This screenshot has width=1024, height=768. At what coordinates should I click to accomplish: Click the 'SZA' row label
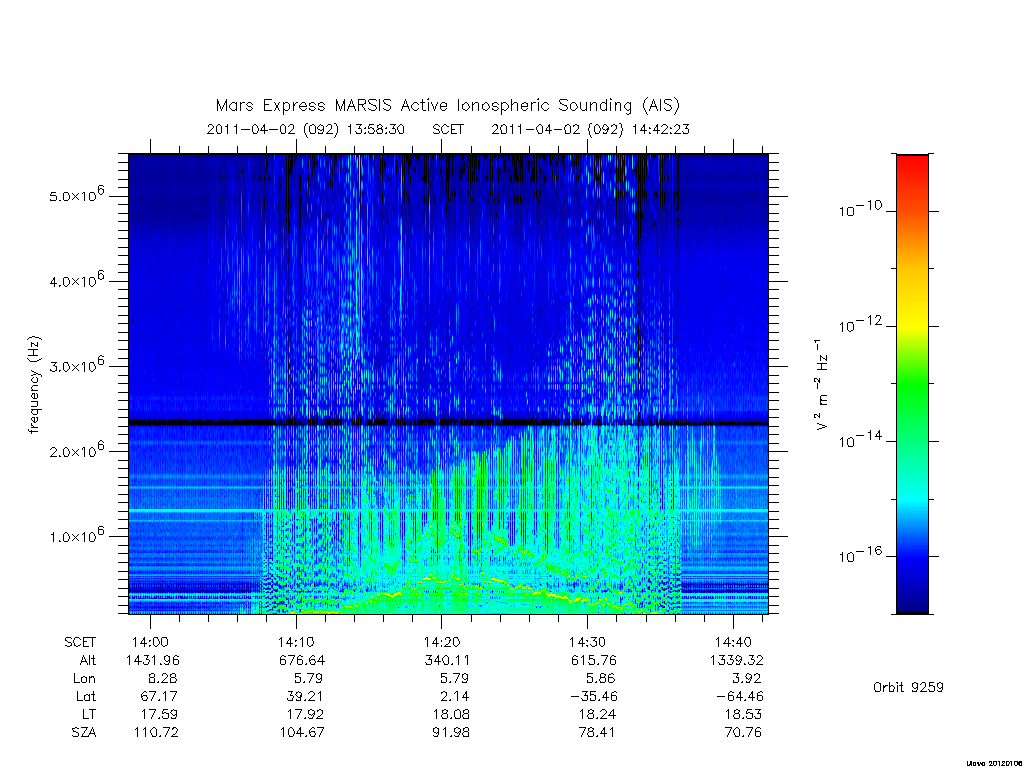[84, 733]
